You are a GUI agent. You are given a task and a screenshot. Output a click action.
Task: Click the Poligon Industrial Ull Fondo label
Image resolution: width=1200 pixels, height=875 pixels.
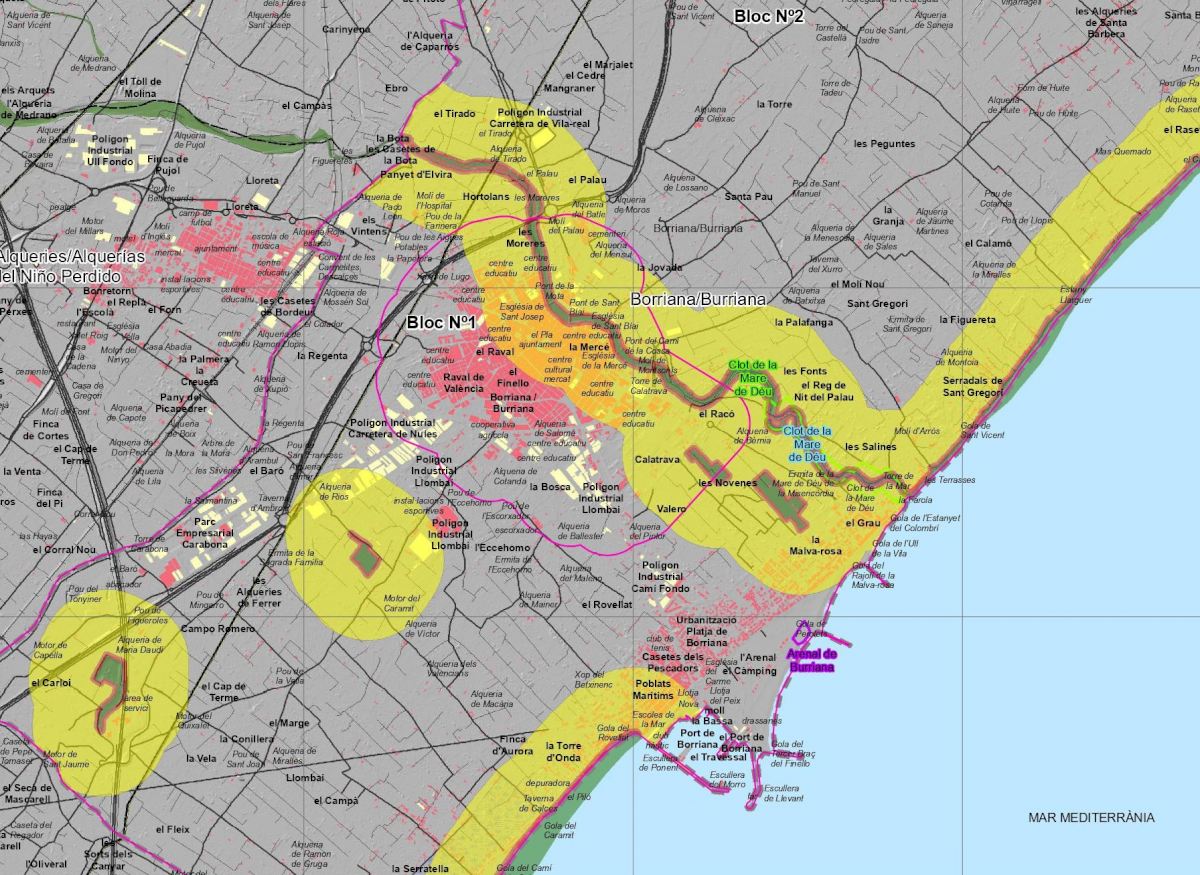(110, 150)
